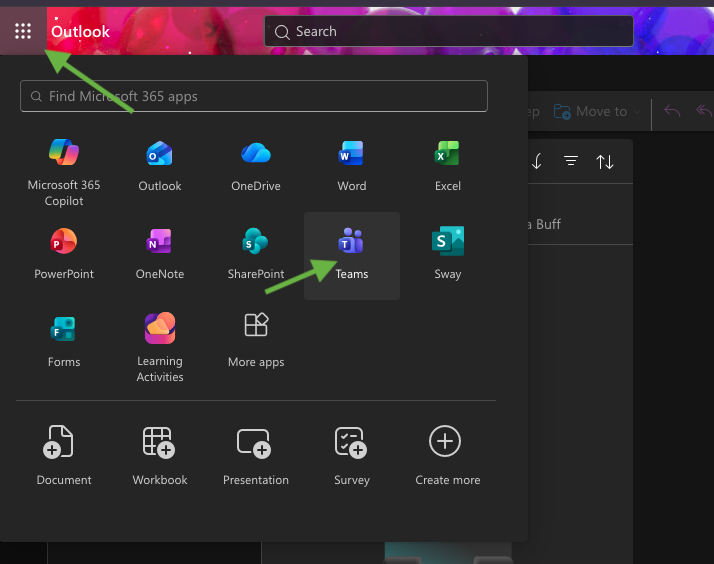This screenshot has height=564, width=714.
Task: Create a new Presentation
Action: [256, 455]
